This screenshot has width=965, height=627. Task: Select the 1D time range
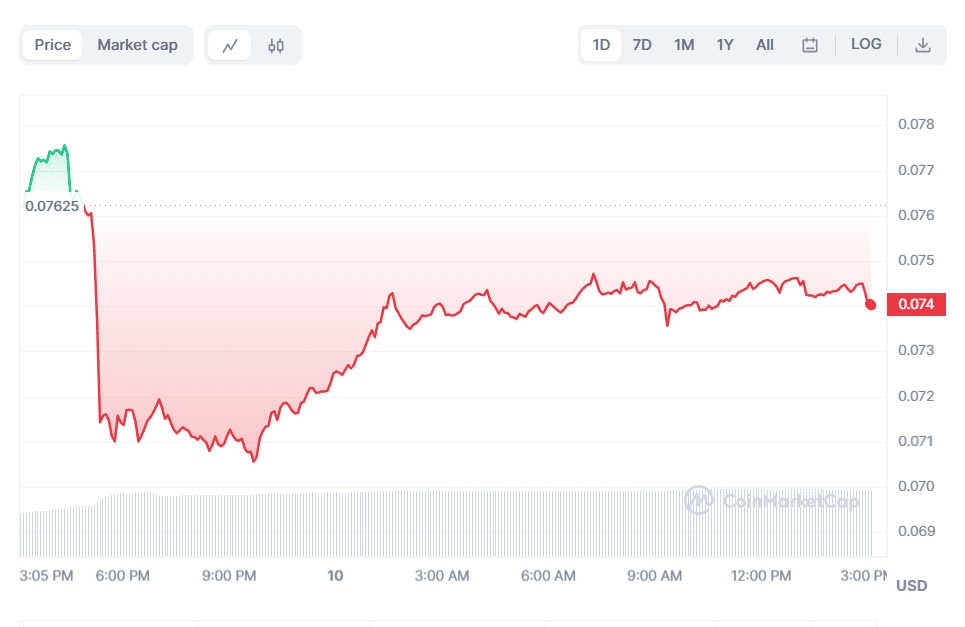coord(601,45)
